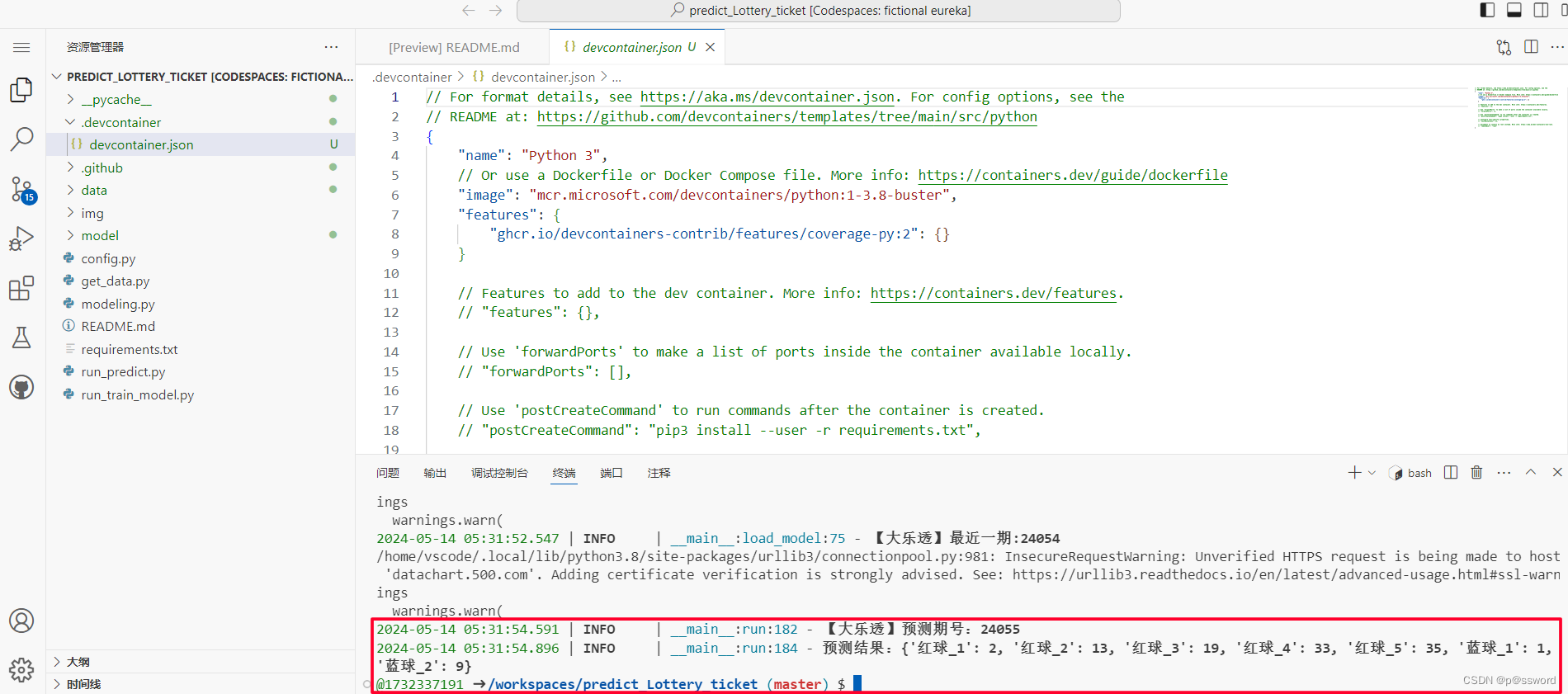
Task: Open the Run and Debug view
Action: (x=21, y=239)
